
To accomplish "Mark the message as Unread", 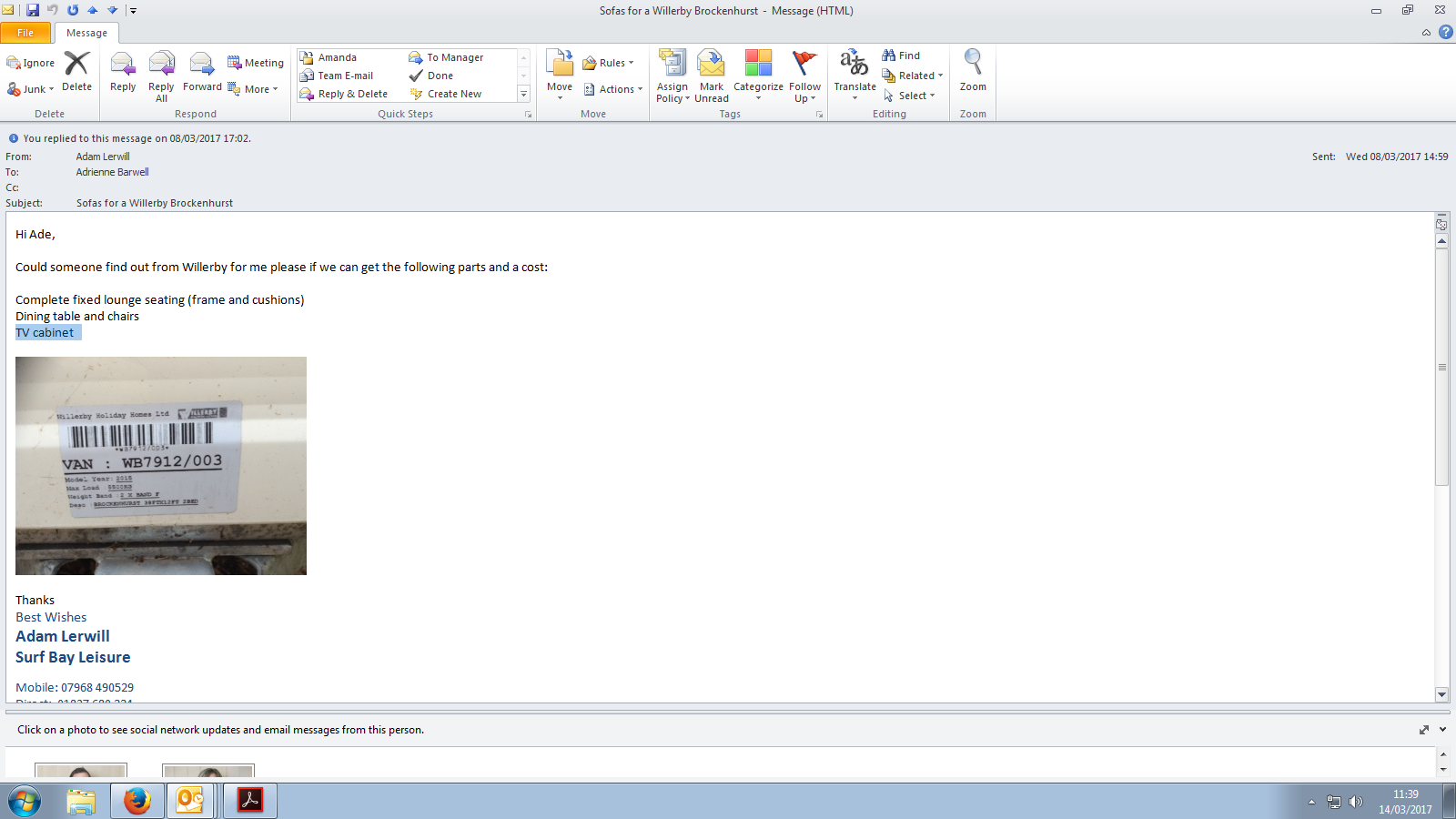I will click(x=712, y=76).
